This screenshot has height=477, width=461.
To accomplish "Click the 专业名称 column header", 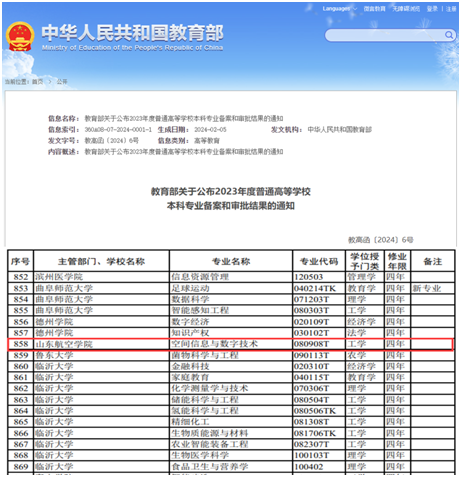I will 231,261.
